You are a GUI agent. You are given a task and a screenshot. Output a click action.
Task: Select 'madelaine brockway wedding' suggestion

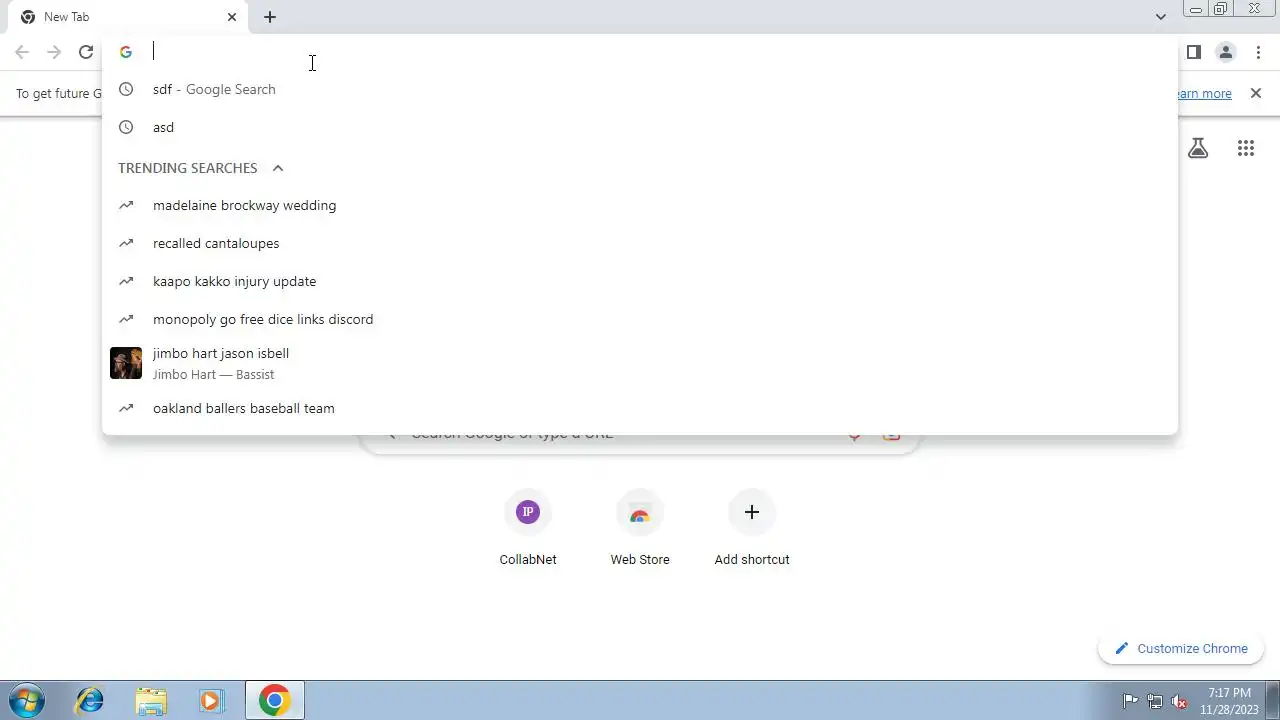coord(640,205)
